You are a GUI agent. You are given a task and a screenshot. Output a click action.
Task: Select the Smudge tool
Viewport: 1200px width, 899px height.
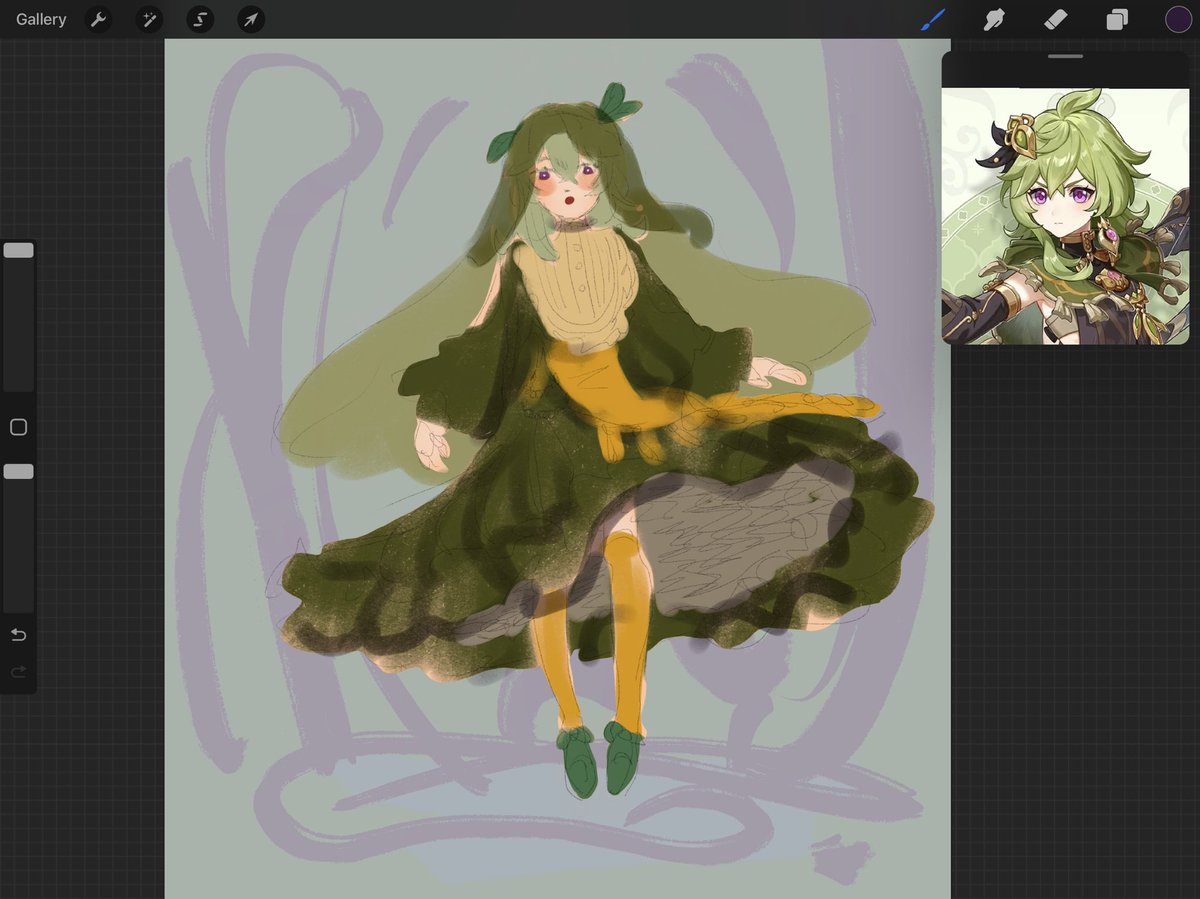pyautogui.click(x=993, y=19)
